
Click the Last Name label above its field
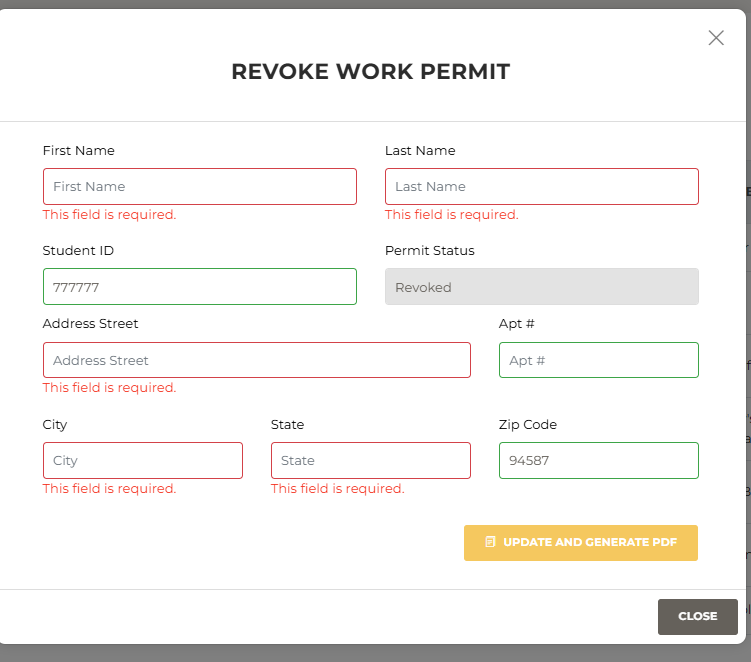(420, 150)
